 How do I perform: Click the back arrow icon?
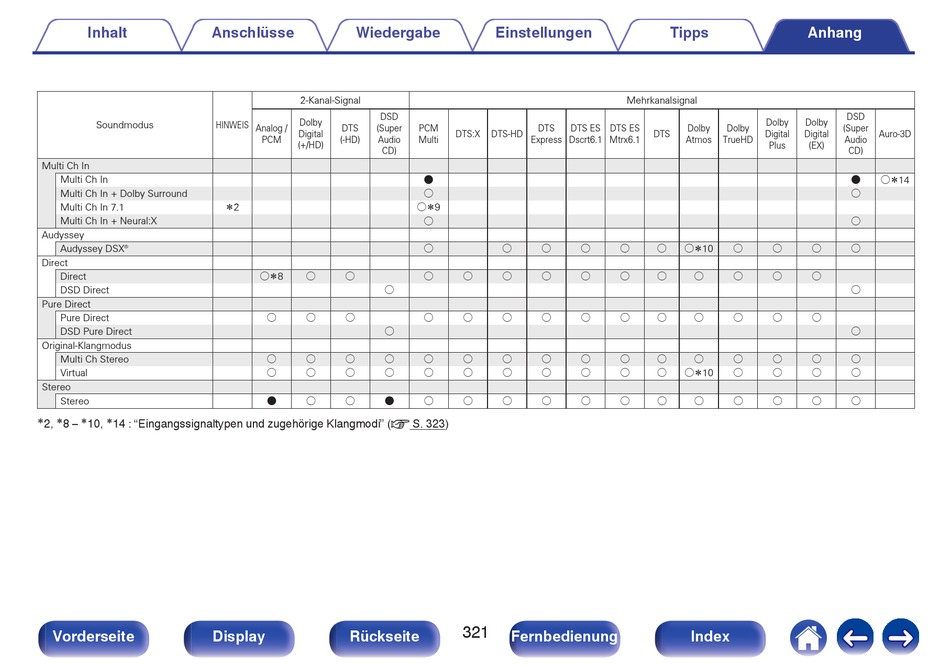tap(855, 637)
